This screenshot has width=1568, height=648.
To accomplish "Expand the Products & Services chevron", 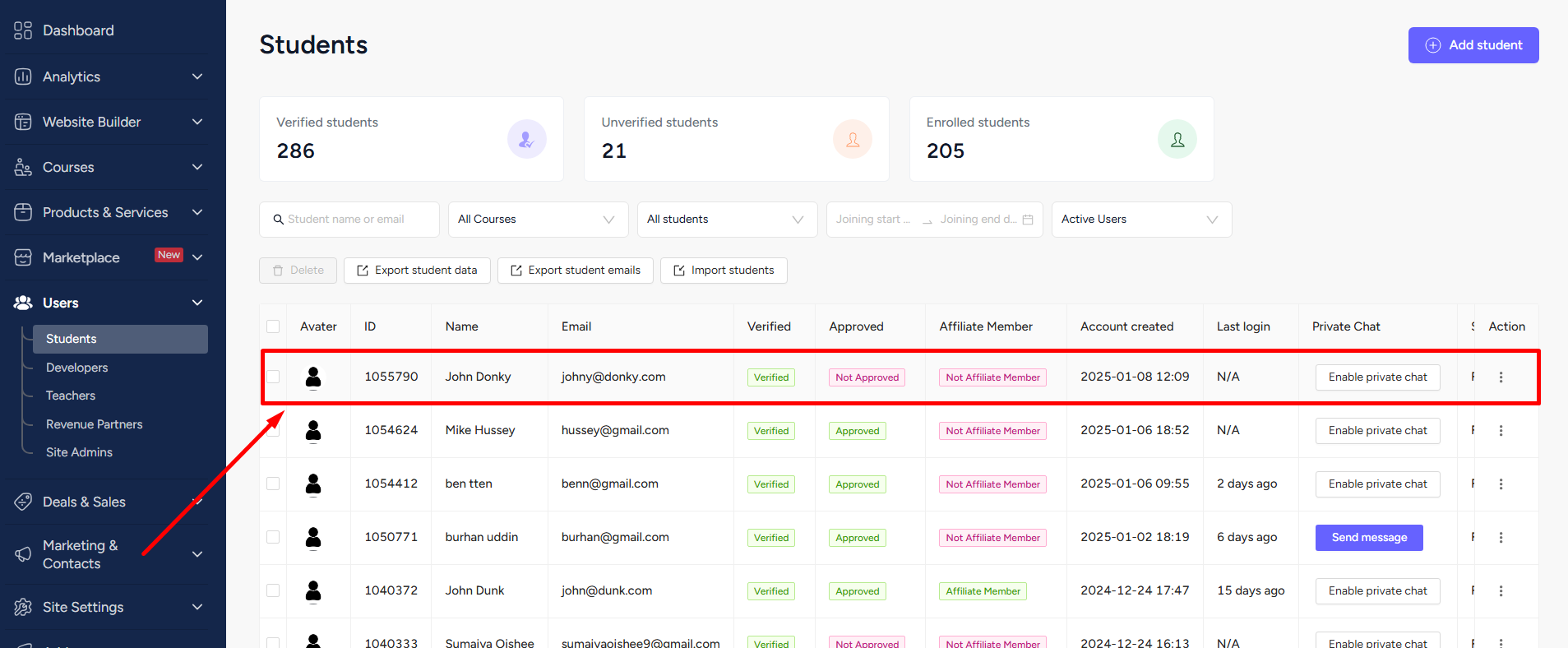I will tap(197, 212).
